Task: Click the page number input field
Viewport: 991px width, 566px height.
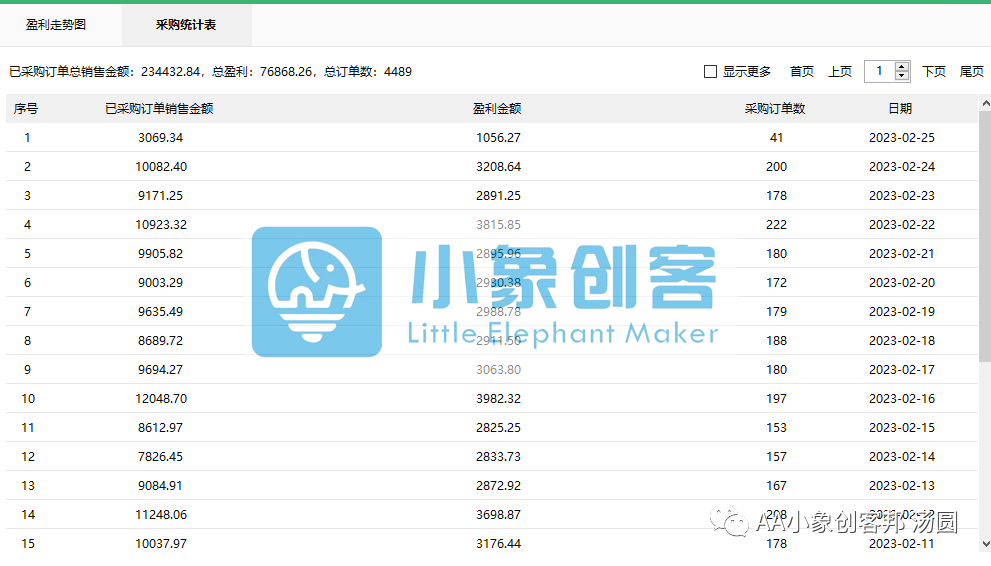Action: [x=880, y=71]
